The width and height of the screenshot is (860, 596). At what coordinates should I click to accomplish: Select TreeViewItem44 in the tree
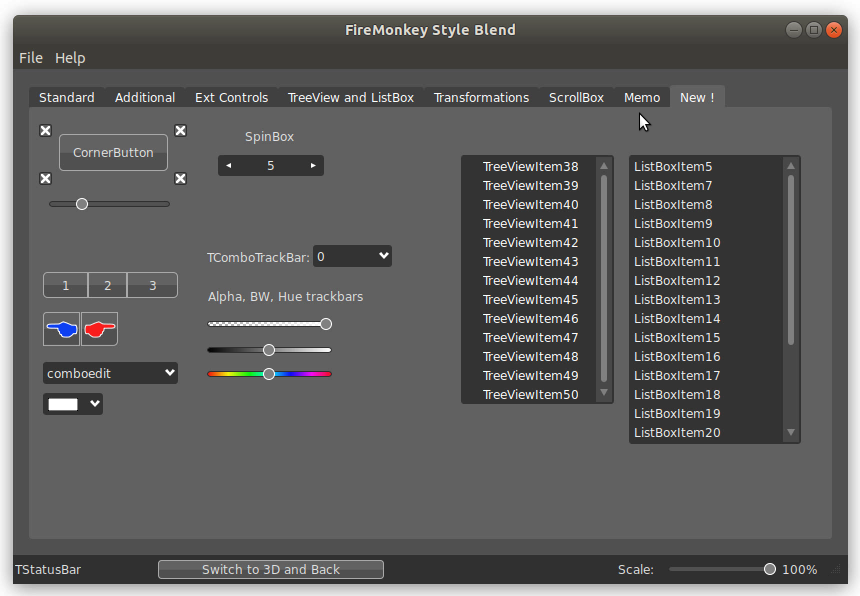pyautogui.click(x=530, y=281)
